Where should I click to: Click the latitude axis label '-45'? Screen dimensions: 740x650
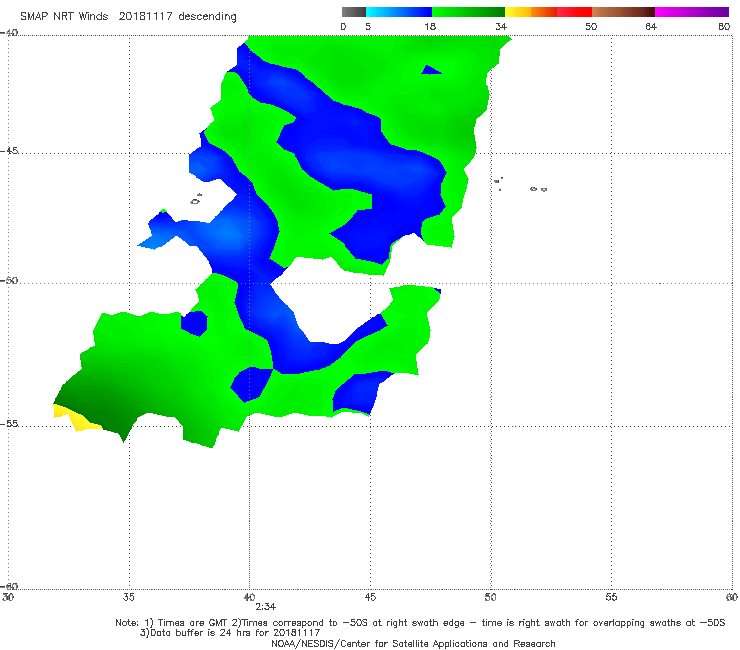coord(9,151)
